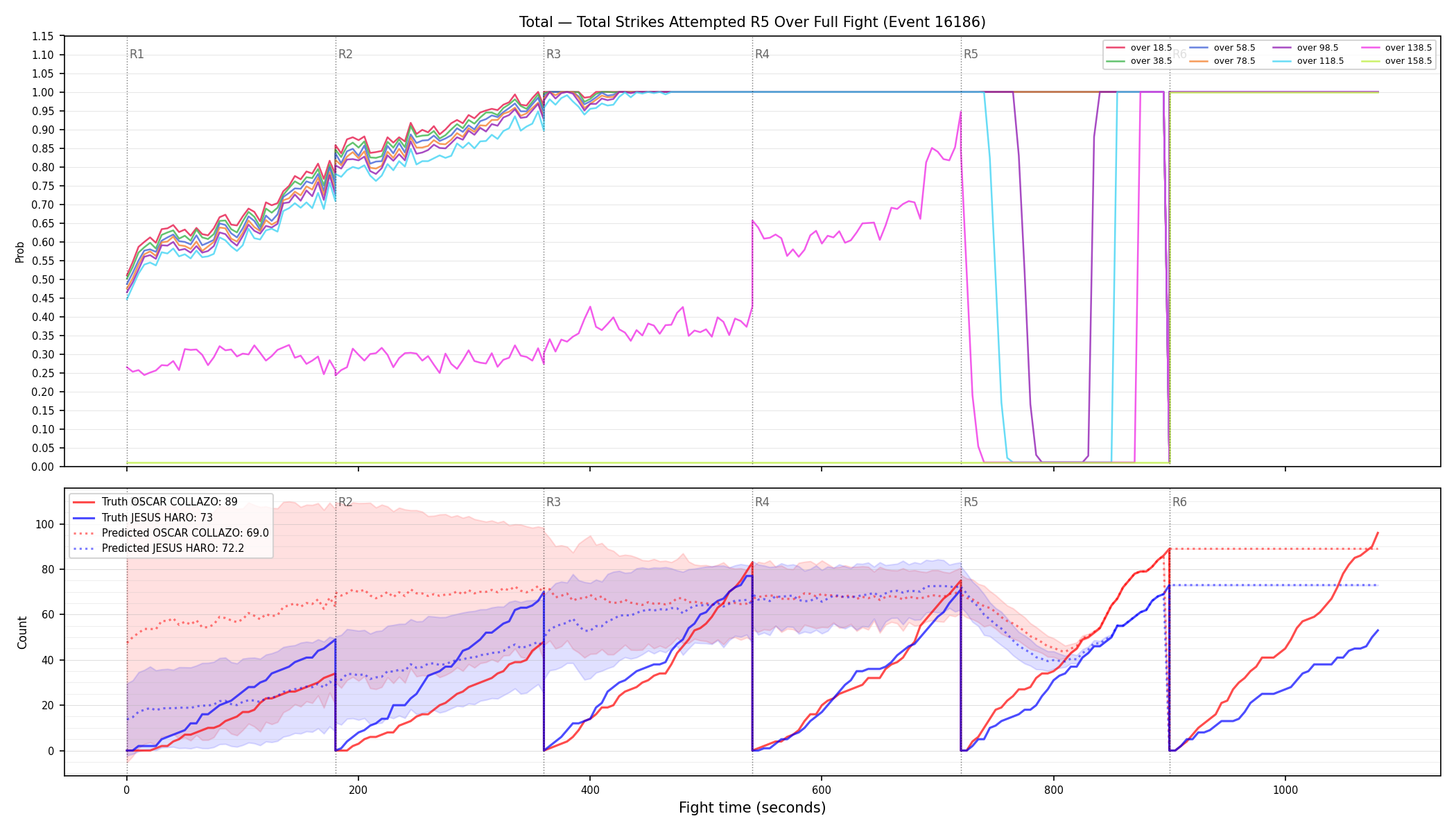Click the 60 tick on the Count axis

pyautogui.click(x=48, y=615)
